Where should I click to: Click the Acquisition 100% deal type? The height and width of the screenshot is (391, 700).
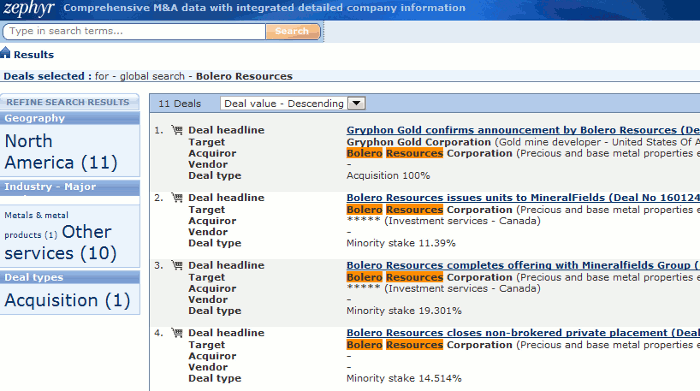388,175
